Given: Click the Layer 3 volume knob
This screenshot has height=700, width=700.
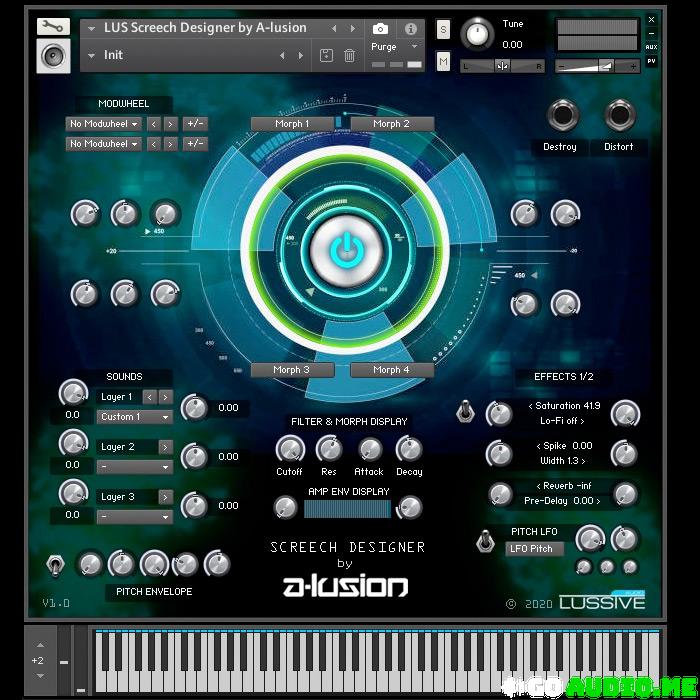Looking at the screenshot, I should 73,493.
